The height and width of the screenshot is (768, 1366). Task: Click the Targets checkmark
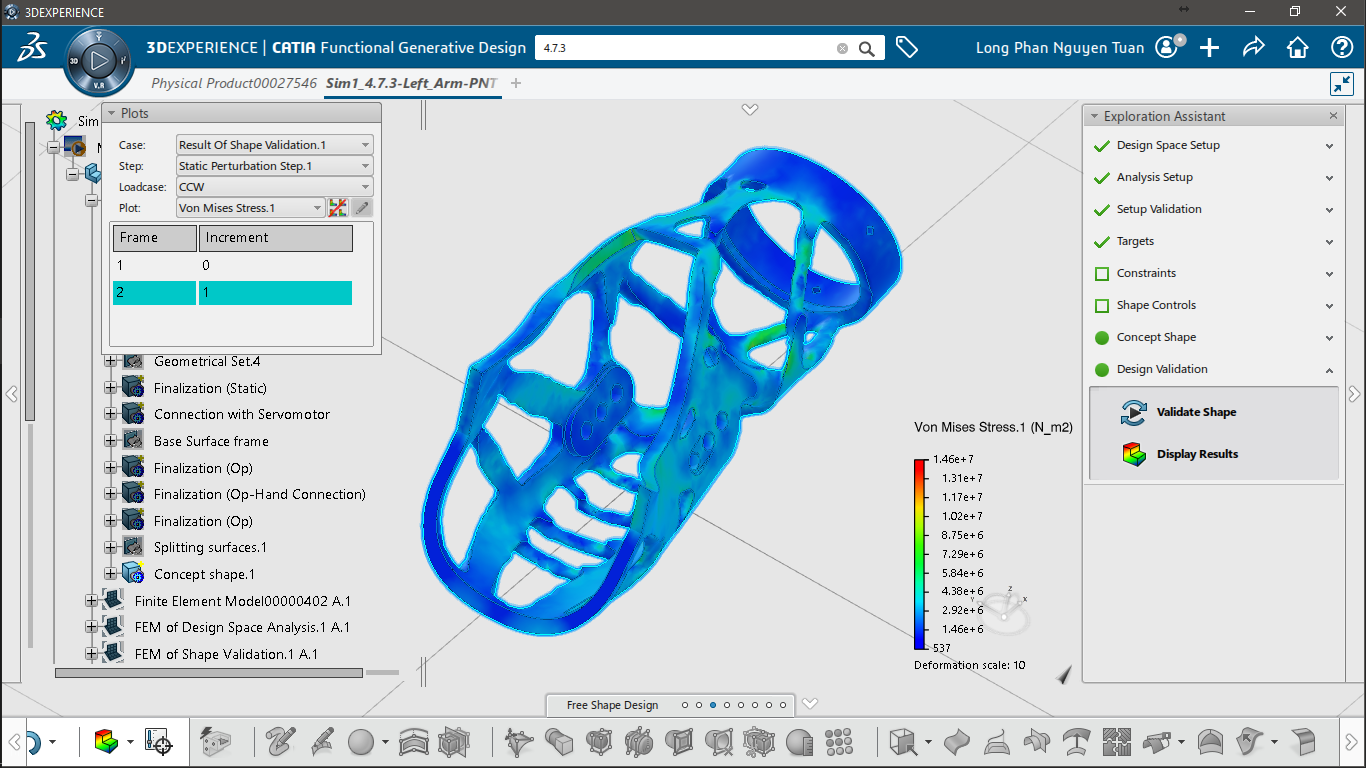click(x=1102, y=241)
